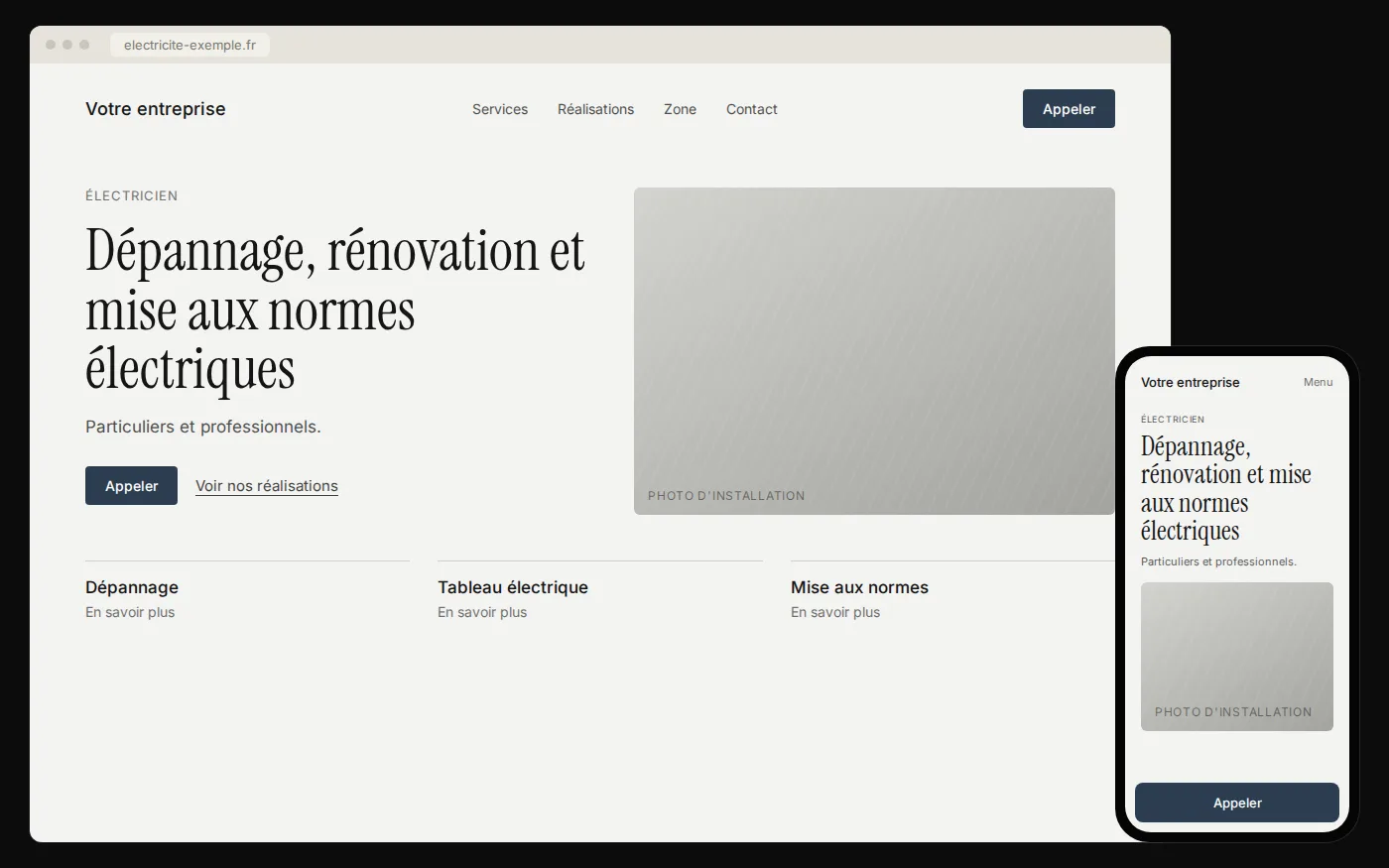1389x868 pixels.
Task: Click the desktop 'Photo d'installation' hero image
Action: click(874, 351)
